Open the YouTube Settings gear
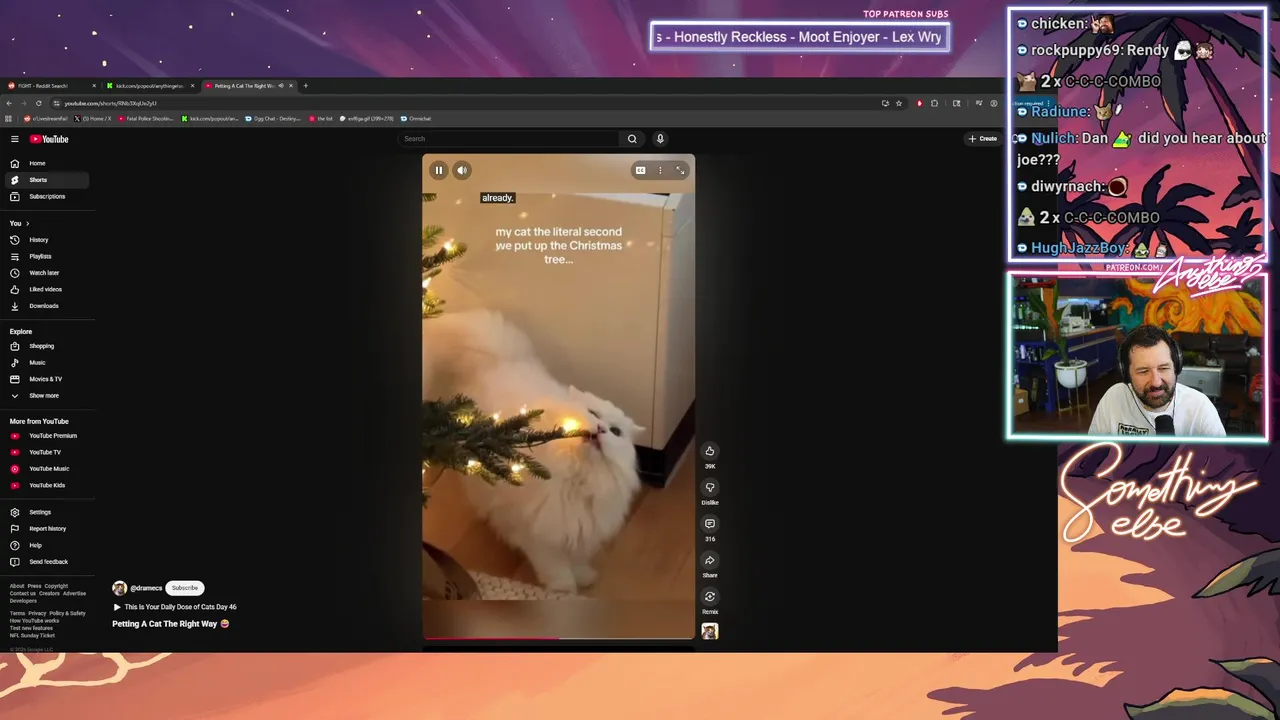The width and height of the screenshot is (1280, 720). pos(15,512)
